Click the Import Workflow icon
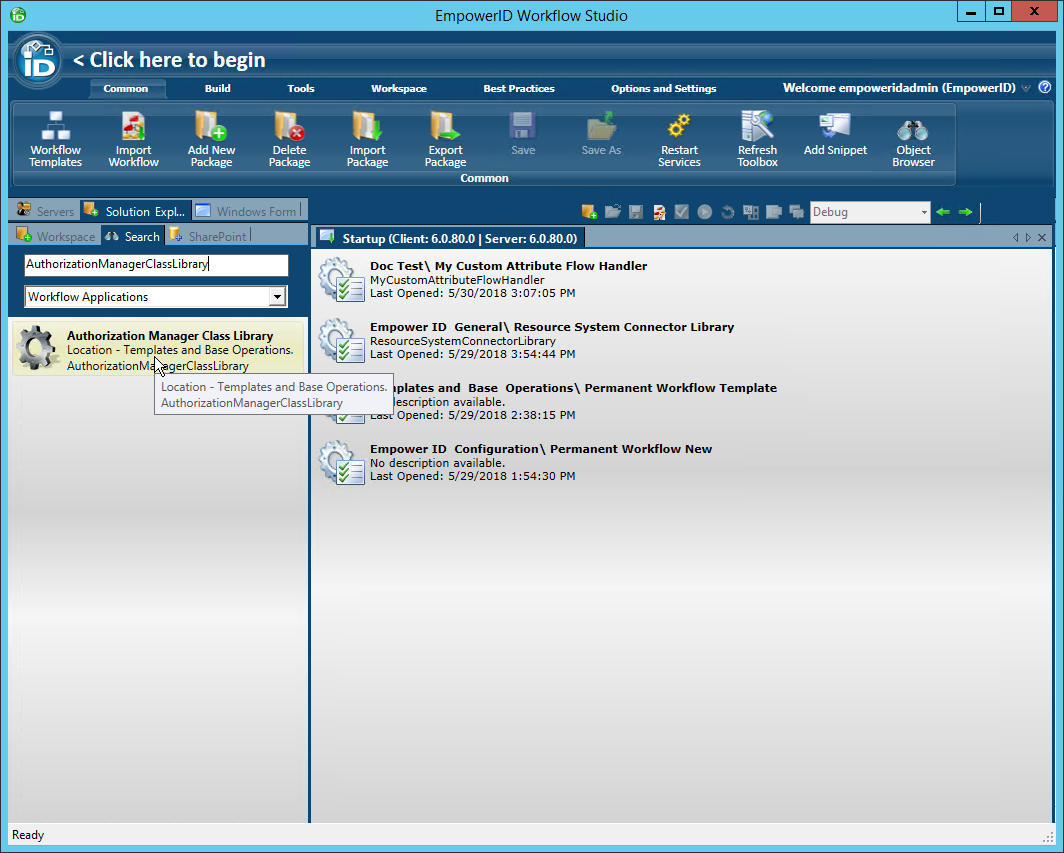 pyautogui.click(x=133, y=138)
